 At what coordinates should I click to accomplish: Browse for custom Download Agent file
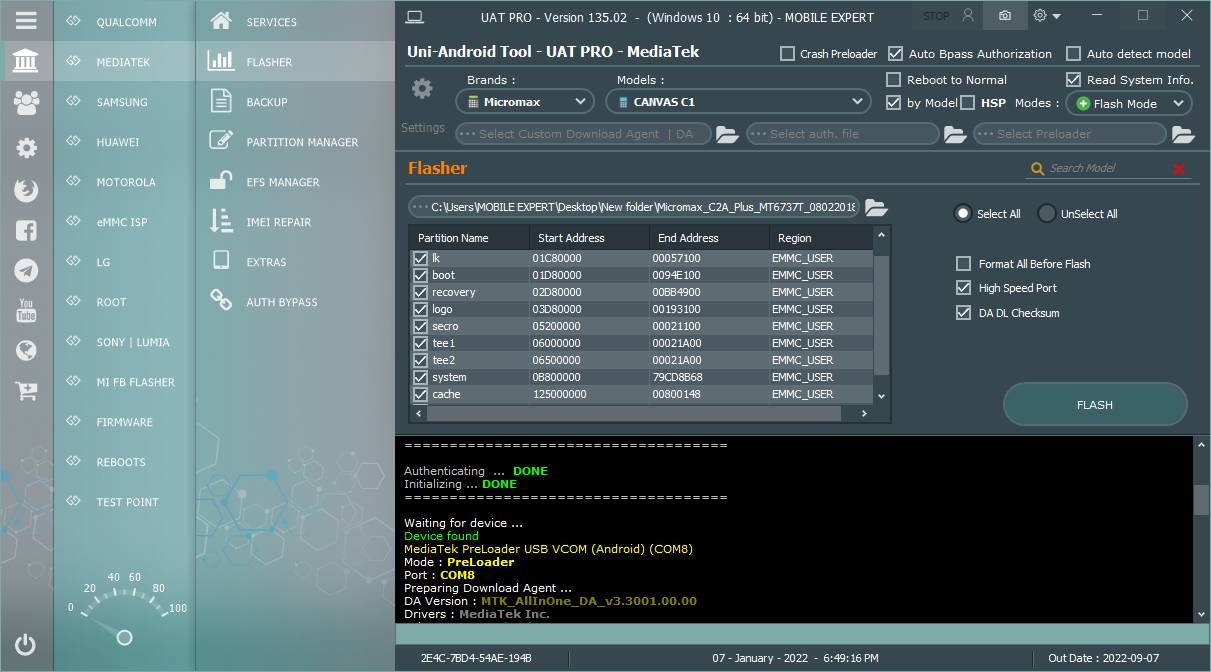click(727, 134)
